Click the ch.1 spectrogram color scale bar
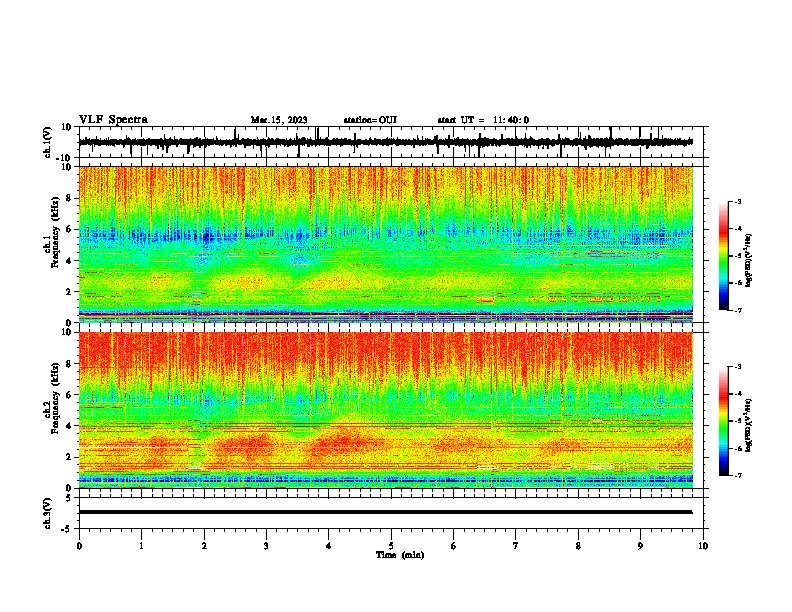This screenshot has width=792, height=612. [x=723, y=256]
